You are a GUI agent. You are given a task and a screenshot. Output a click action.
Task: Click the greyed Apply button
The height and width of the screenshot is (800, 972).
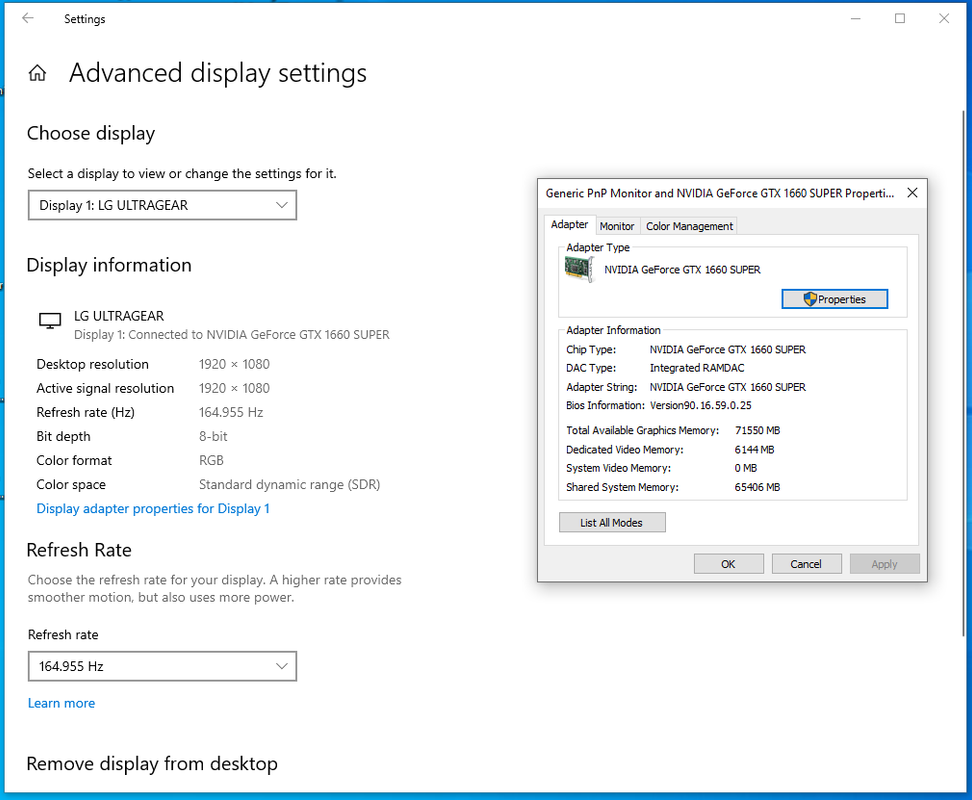(884, 564)
